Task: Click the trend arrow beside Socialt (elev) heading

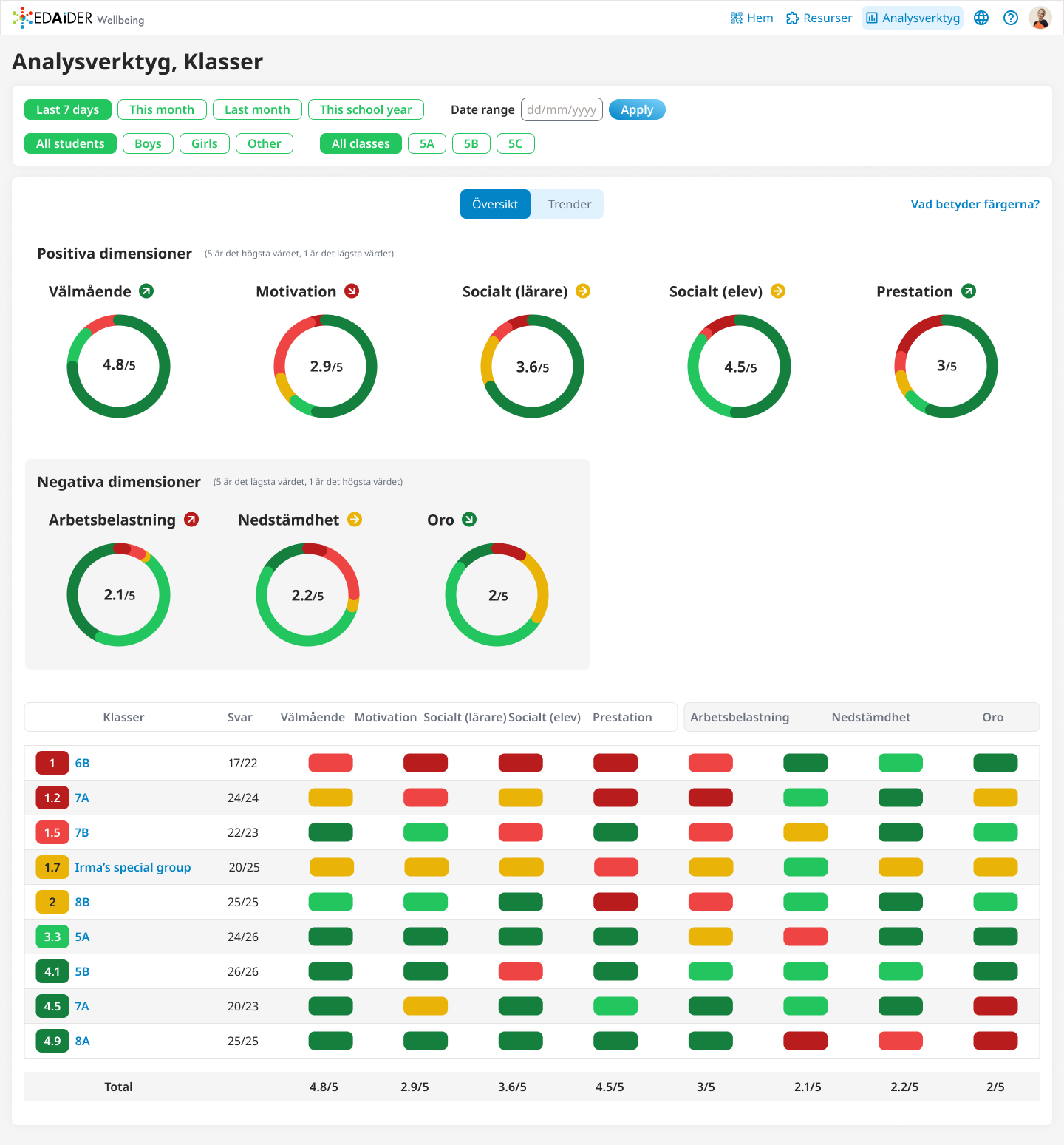Action: click(778, 291)
